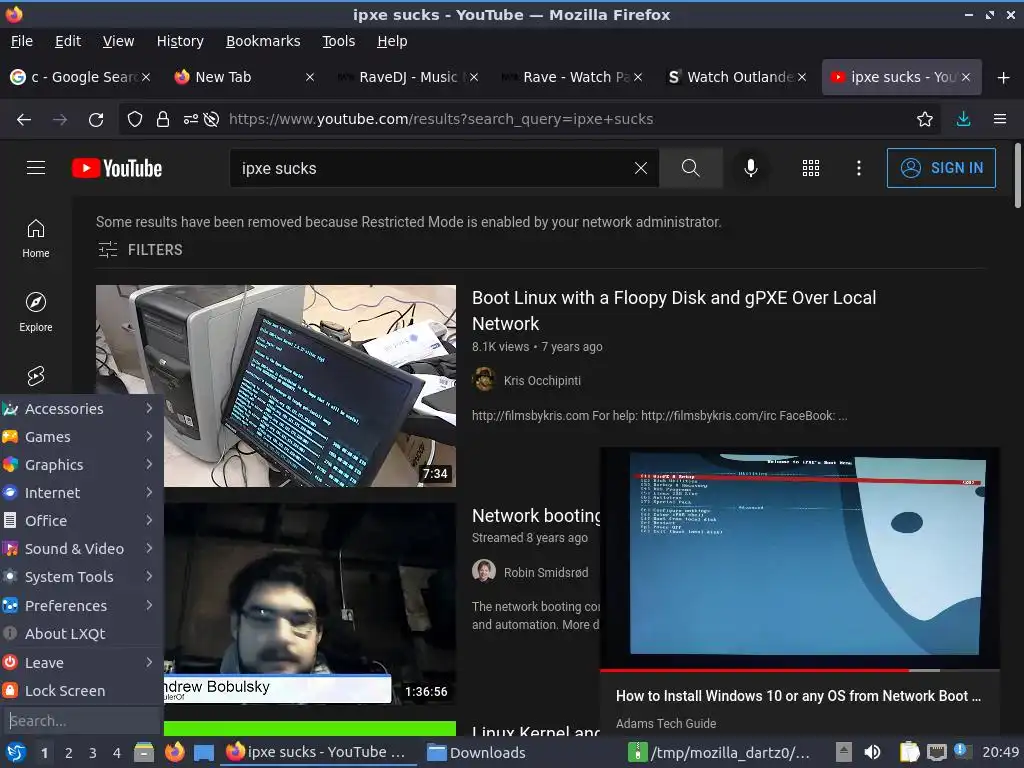
Task: Open the Tools menu
Action: coord(338,41)
